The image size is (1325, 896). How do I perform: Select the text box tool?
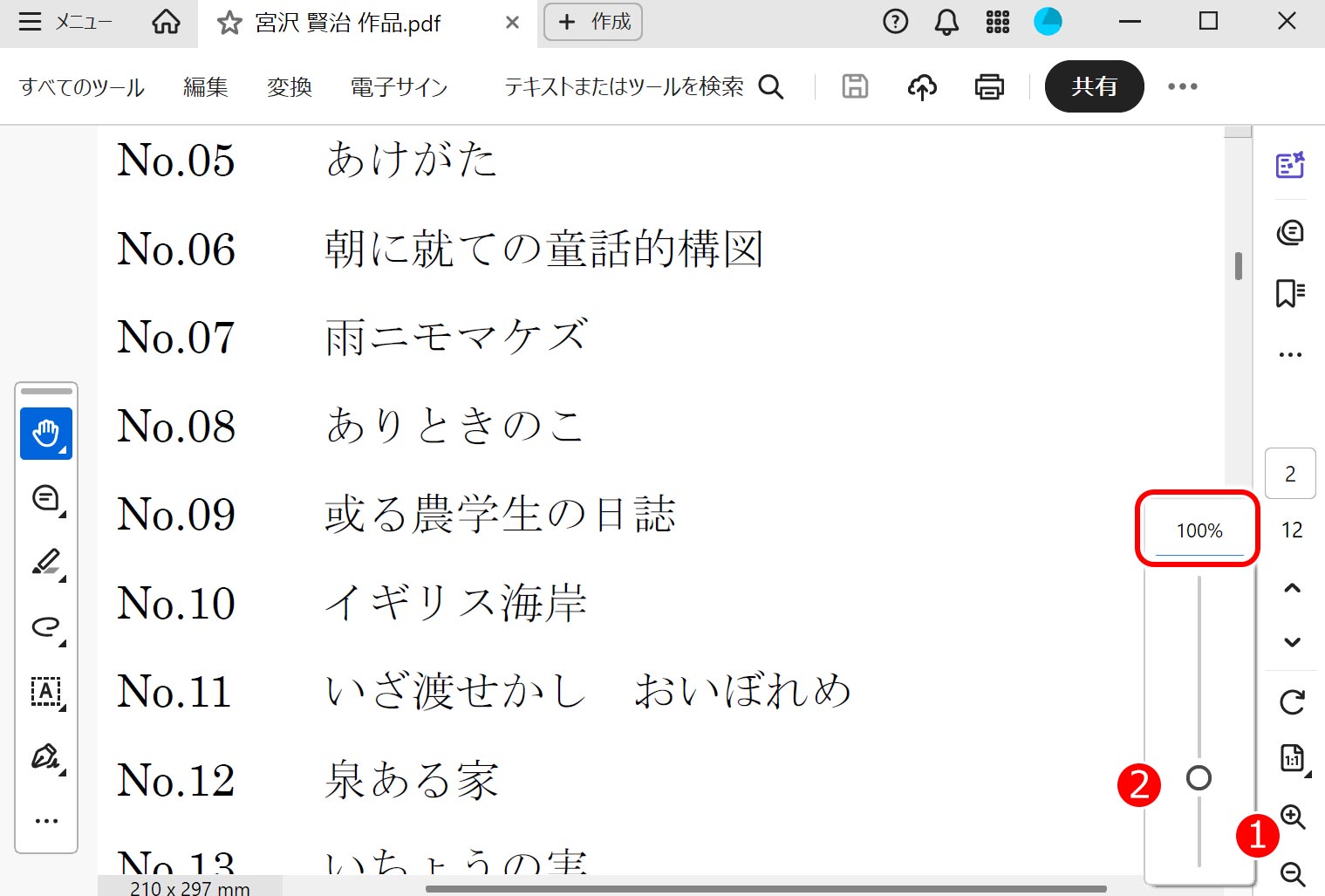point(45,691)
